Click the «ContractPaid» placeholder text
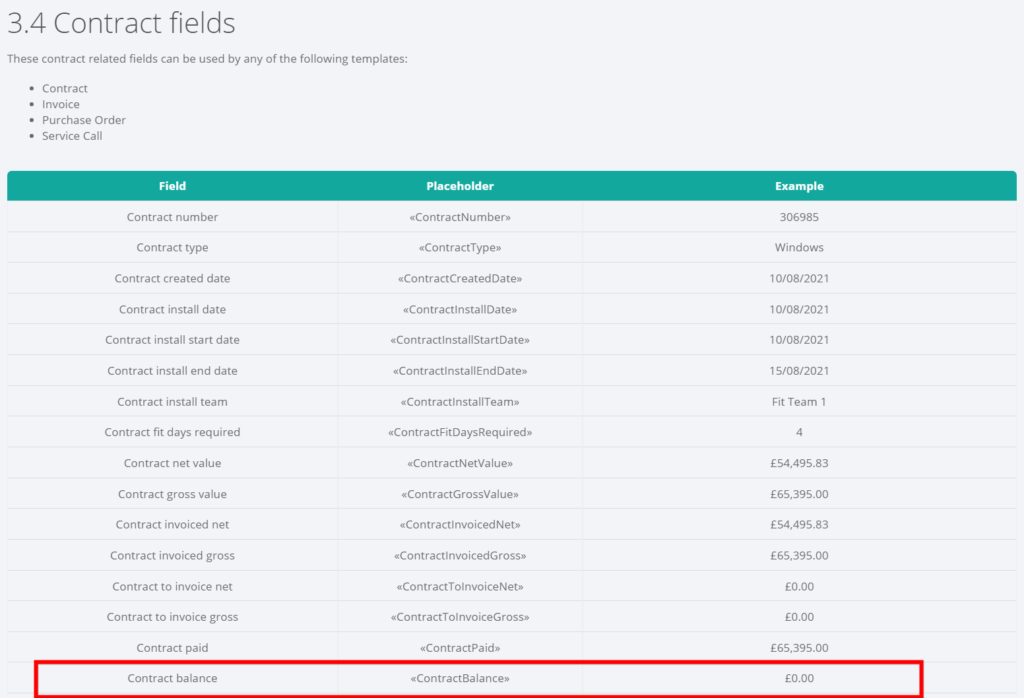The width and height of the screenshot is (1024, 698). pyautogui.click(x=460, y=648)
